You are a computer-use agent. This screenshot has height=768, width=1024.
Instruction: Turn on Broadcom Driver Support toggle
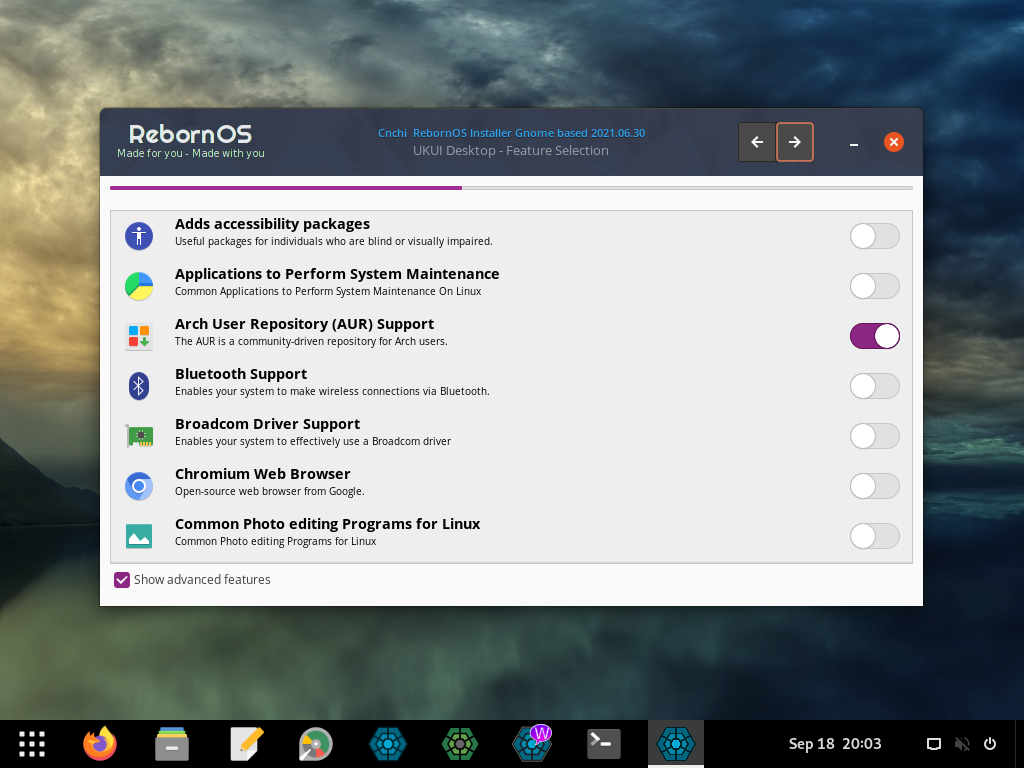click(x=874, y=436)
